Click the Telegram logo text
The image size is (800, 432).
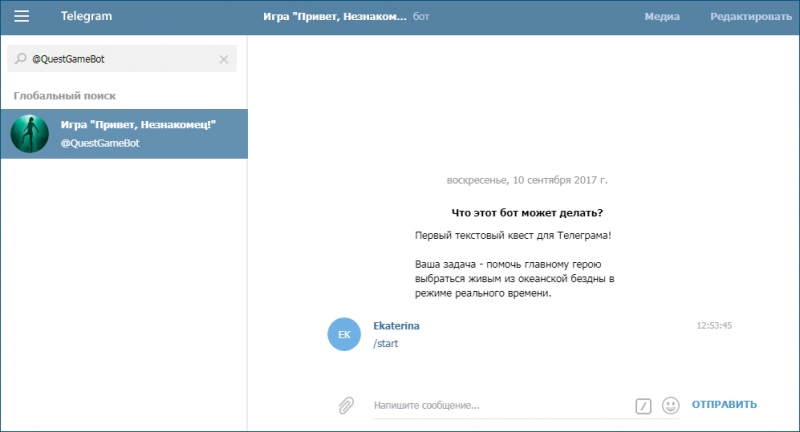click(x=86, y=16)
